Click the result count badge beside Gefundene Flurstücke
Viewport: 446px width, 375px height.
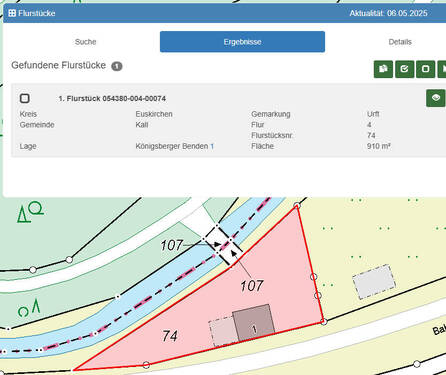point(117,66)
